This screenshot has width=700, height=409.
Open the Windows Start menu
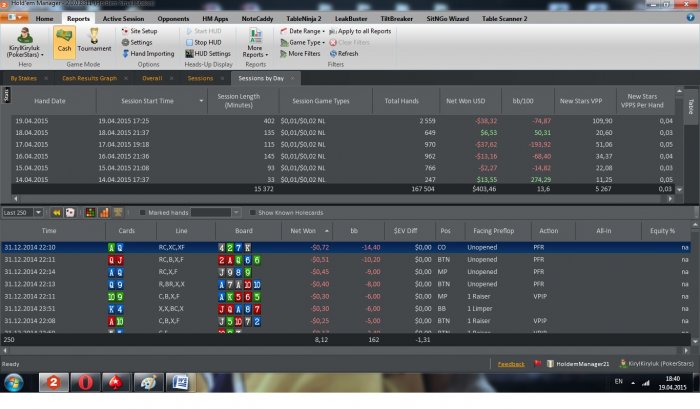(x=14, y=383)
